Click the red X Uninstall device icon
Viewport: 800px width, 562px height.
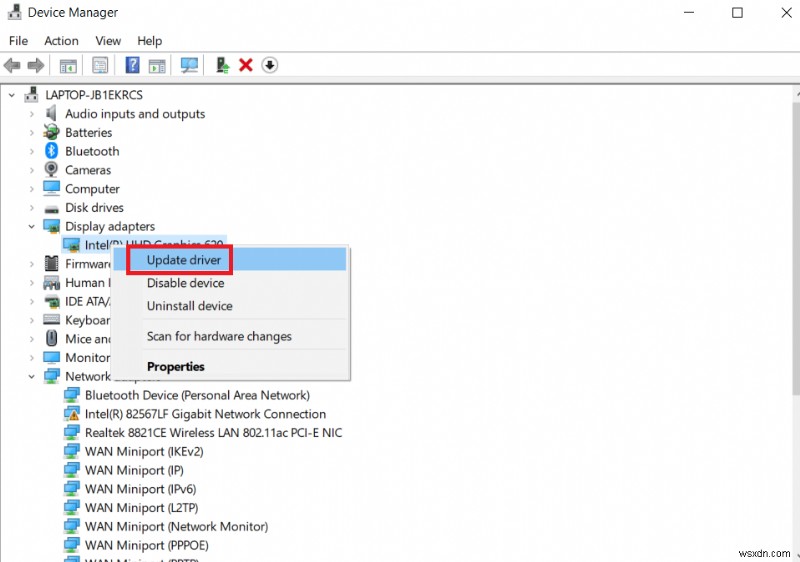pos(246,65)
